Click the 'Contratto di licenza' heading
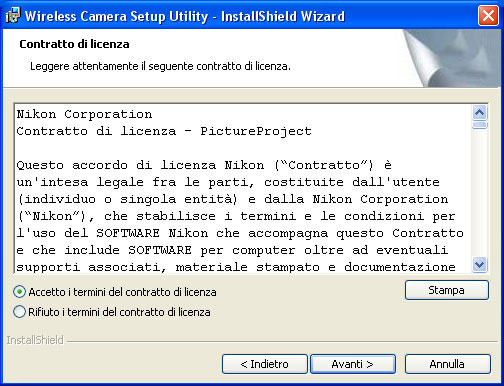This screenshot has height=386, width=504. pos(74,44)
